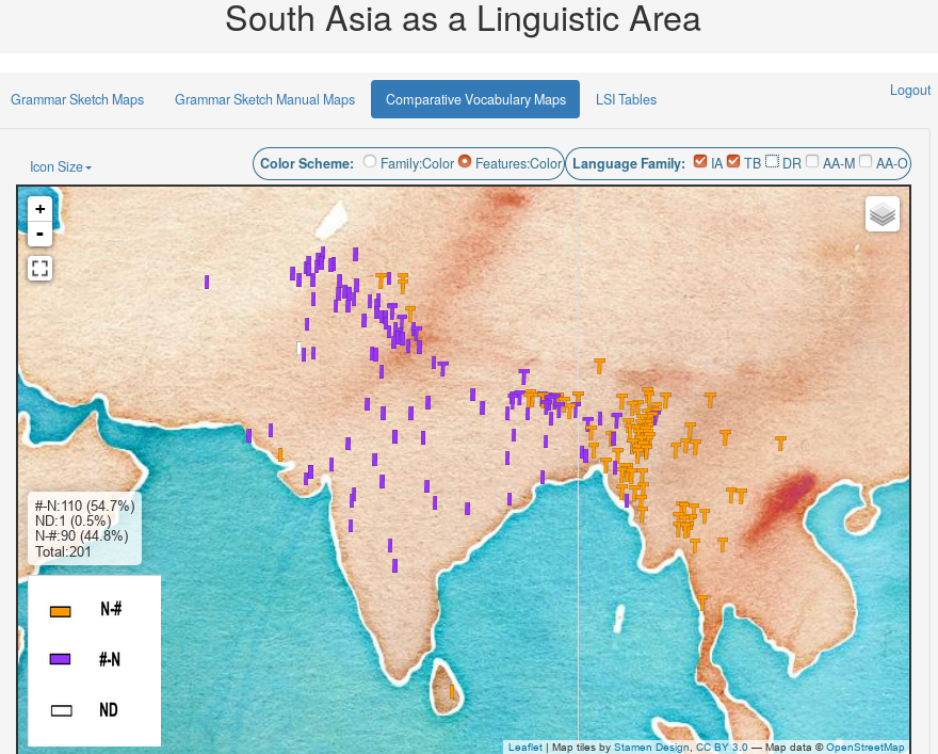Click the white ND marker on map

coord(299,349)
